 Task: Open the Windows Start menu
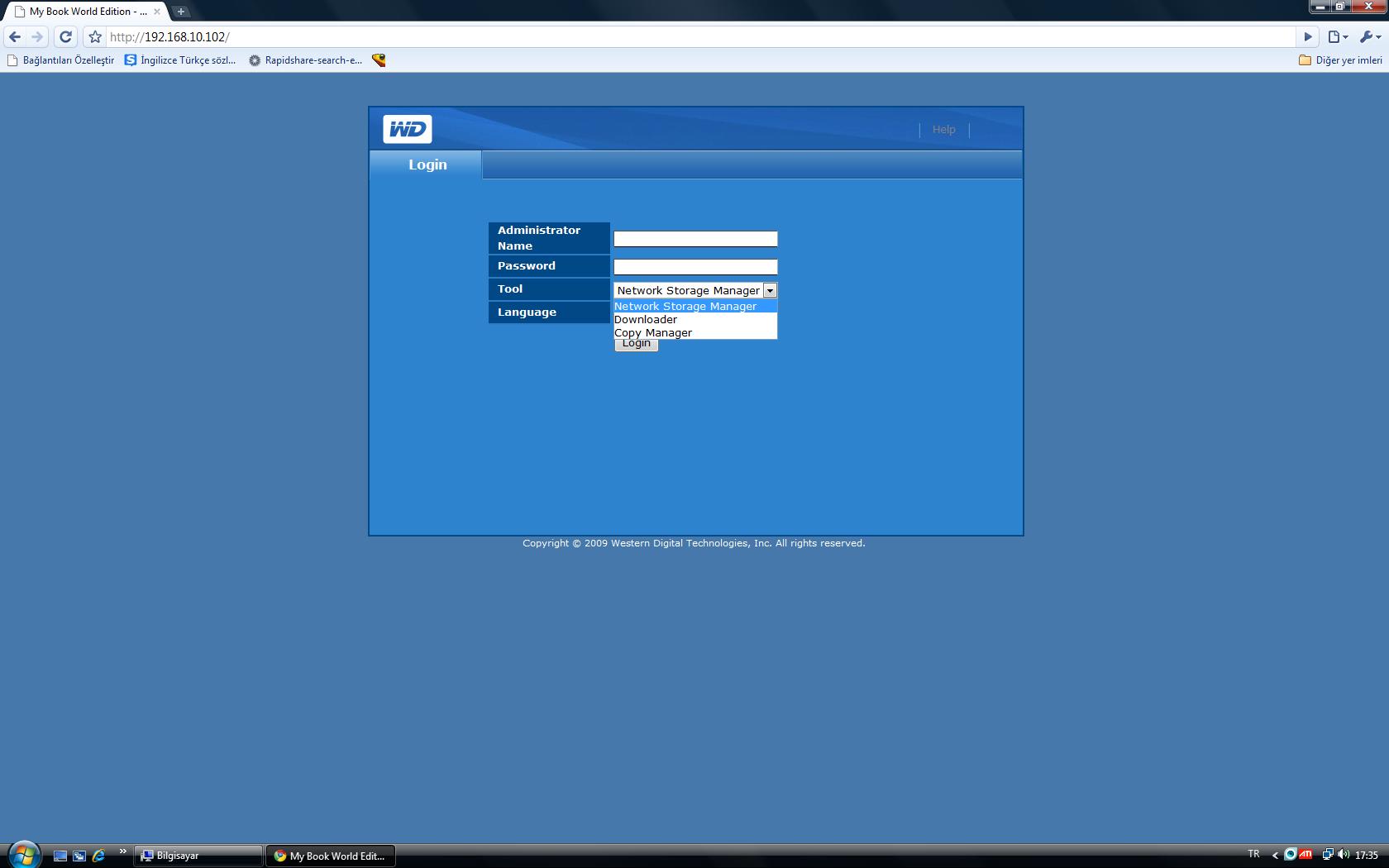point(23,855)
